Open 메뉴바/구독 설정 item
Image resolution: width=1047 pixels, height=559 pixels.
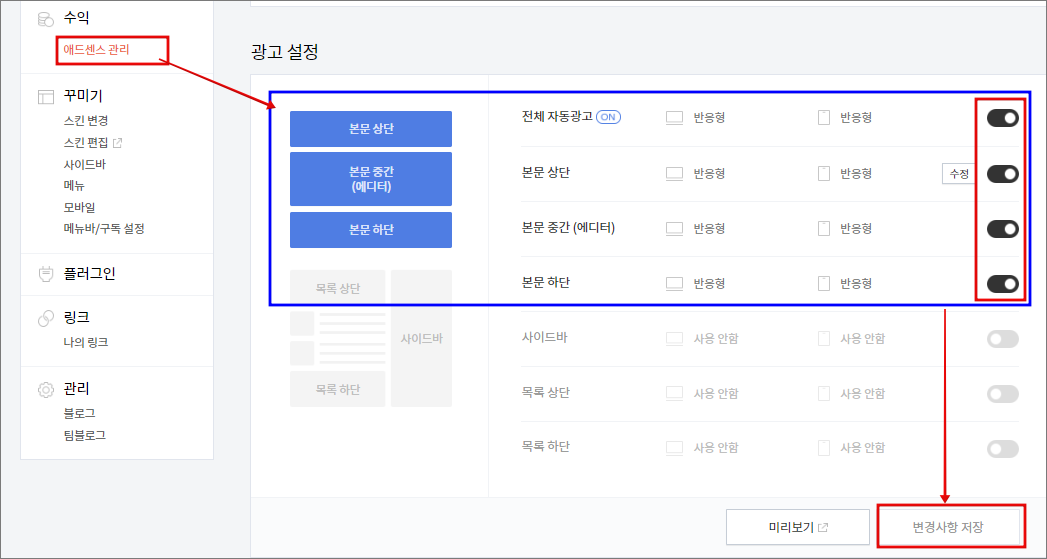(104, 228)
